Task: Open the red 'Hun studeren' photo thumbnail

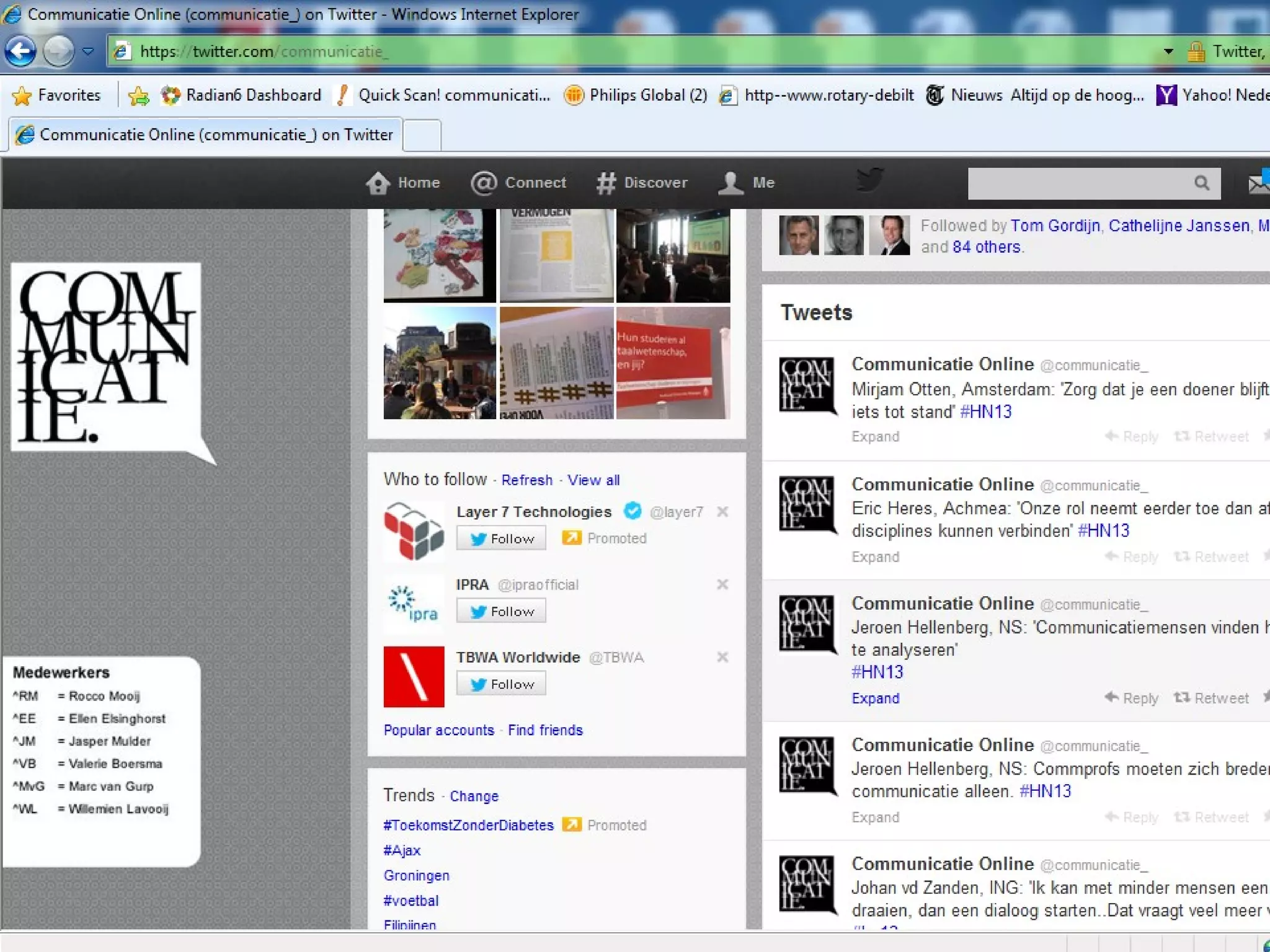Action: (x=673, y=363)
